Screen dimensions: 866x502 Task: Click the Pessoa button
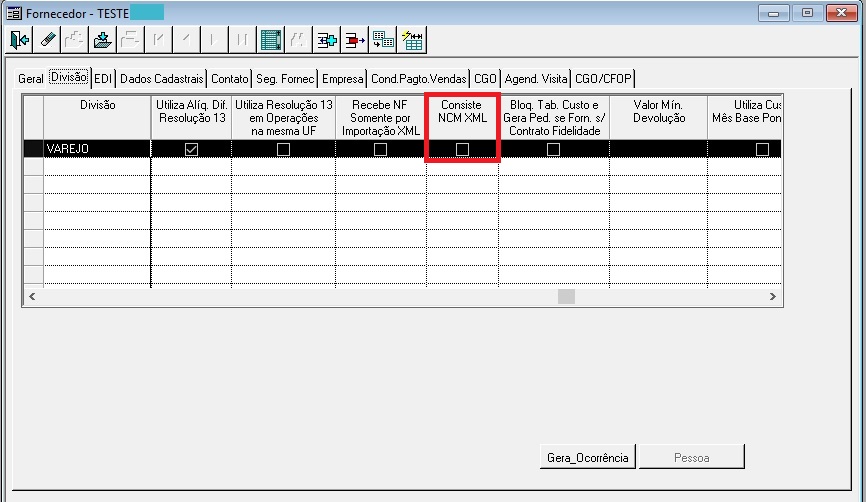pos(691,457)
